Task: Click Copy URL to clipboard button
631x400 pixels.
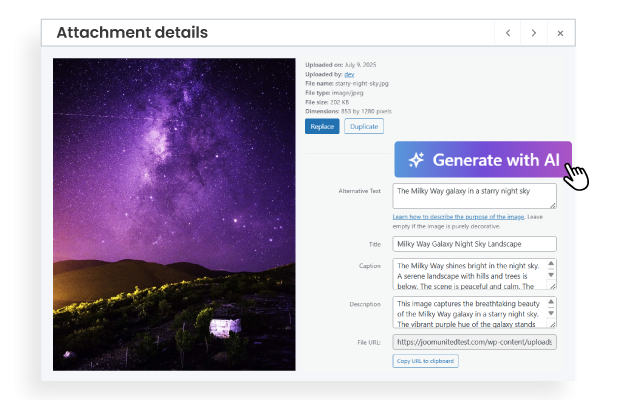Action: 425,360
